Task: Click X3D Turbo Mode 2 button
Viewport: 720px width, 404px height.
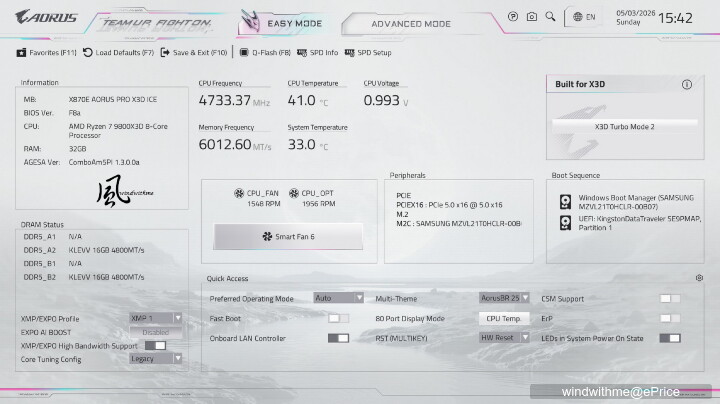Action: coord(624,127)
